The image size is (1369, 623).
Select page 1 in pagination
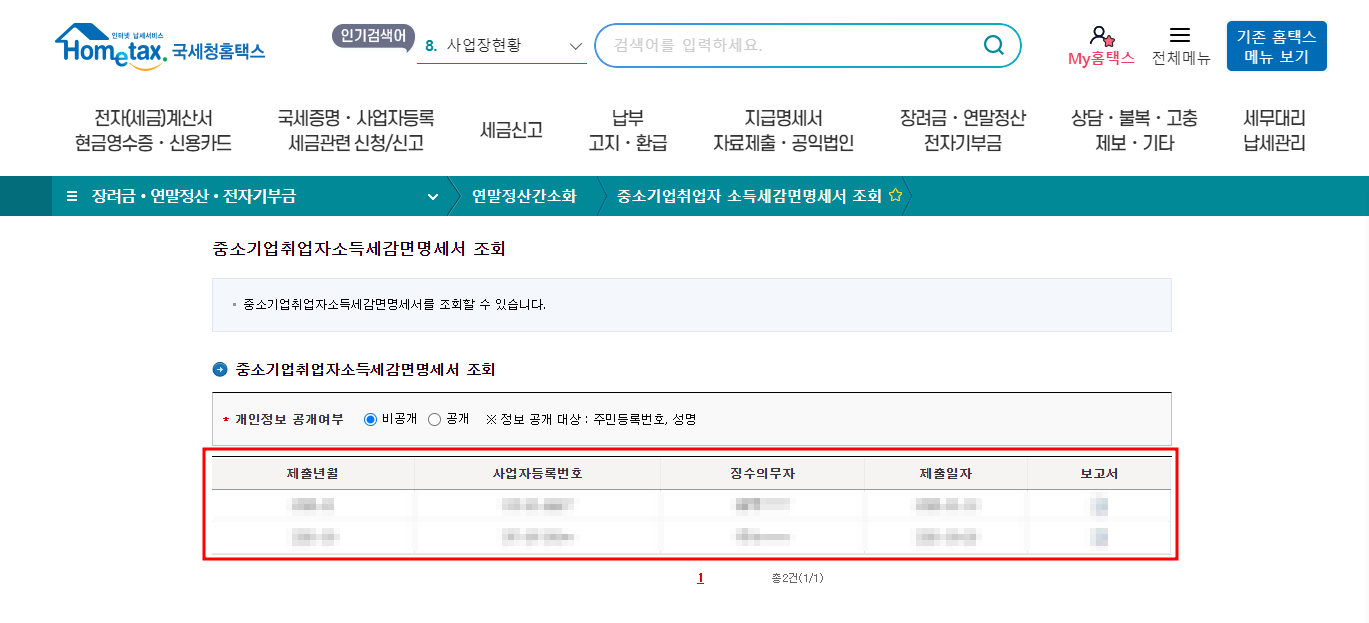[x=700, y=577]
